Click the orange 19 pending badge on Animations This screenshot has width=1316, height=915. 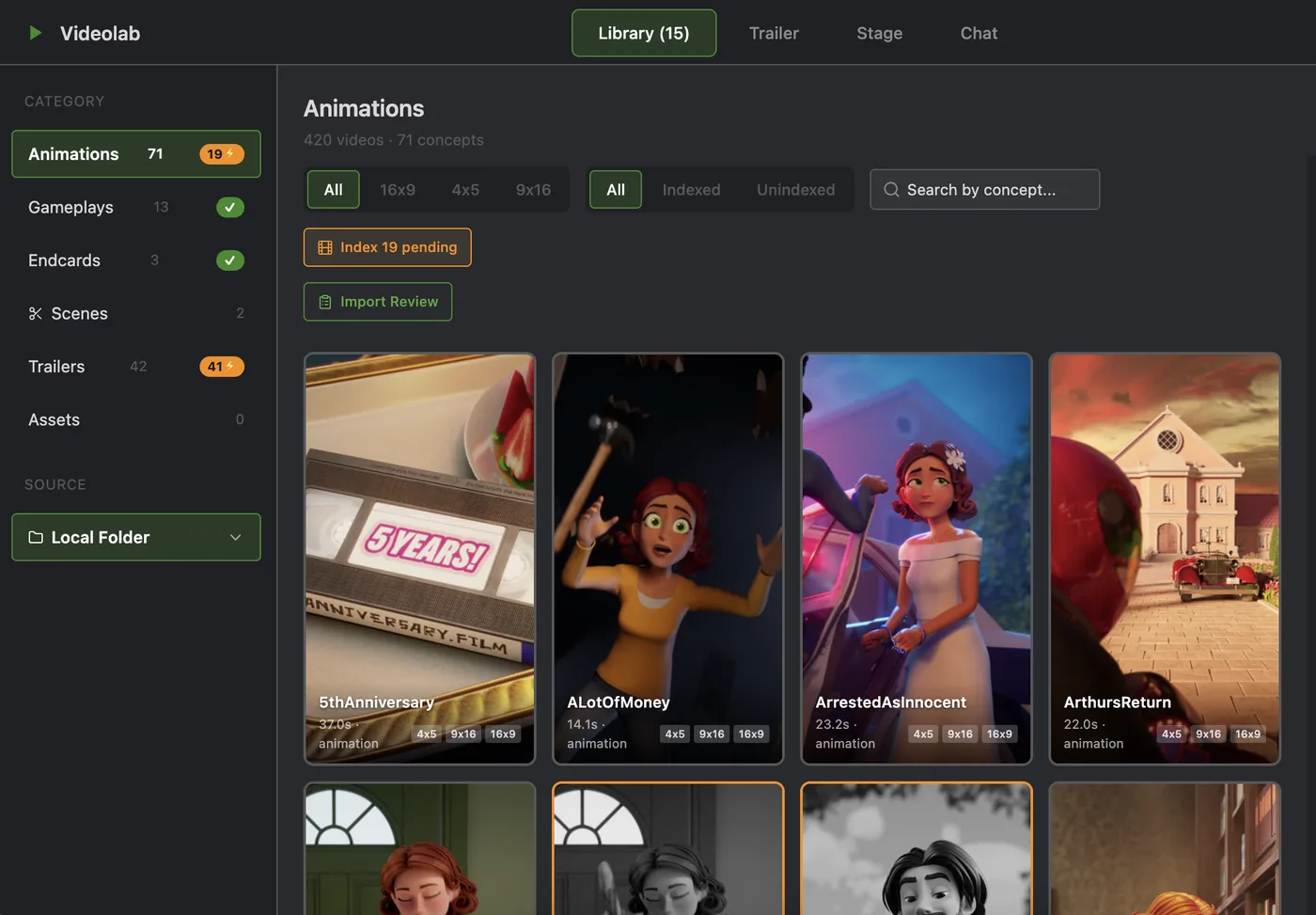coord(222,154)
